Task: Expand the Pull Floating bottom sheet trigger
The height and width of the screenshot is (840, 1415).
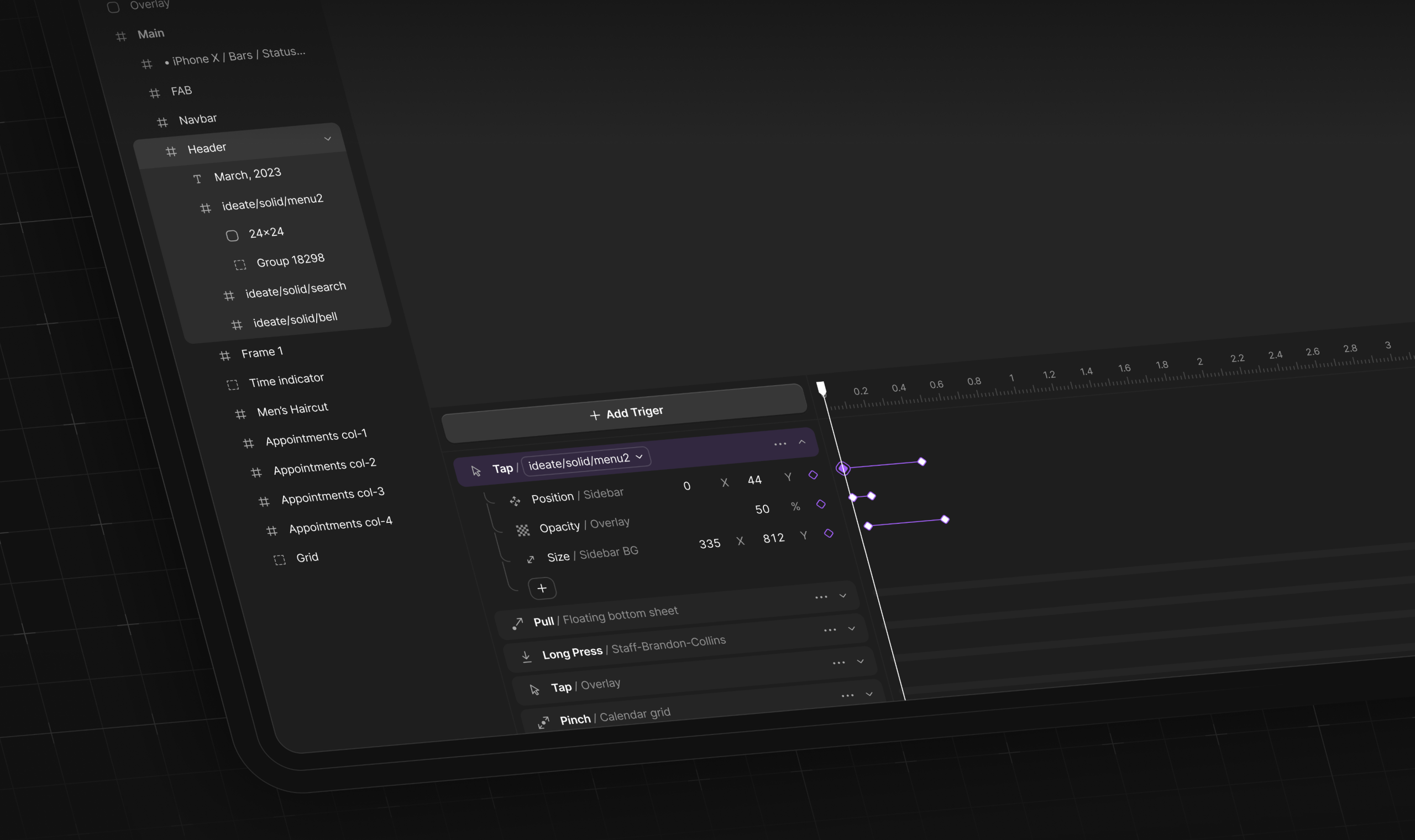Action: (x=843, y=596)
